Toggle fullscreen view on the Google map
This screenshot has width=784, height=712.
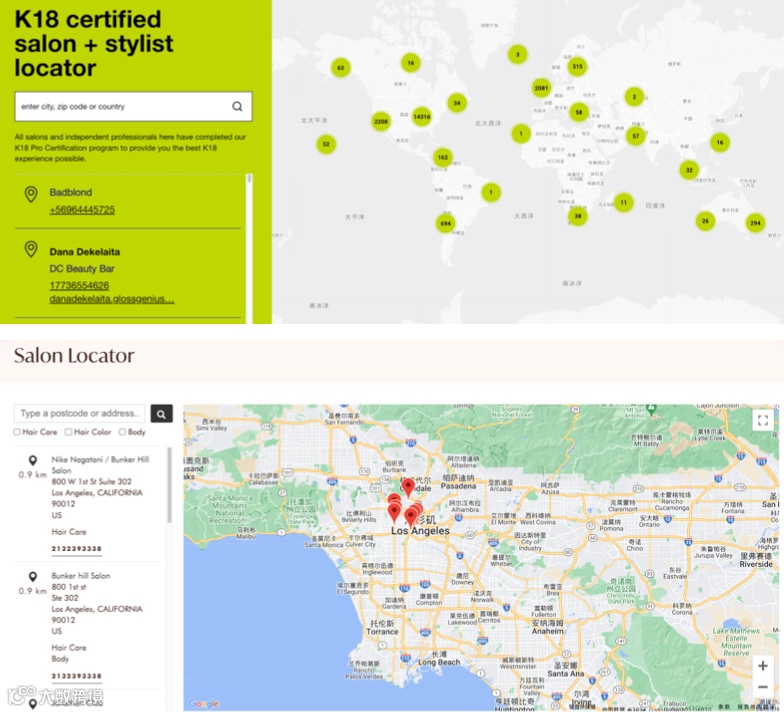pyautogui.click(x=763, y=420)
